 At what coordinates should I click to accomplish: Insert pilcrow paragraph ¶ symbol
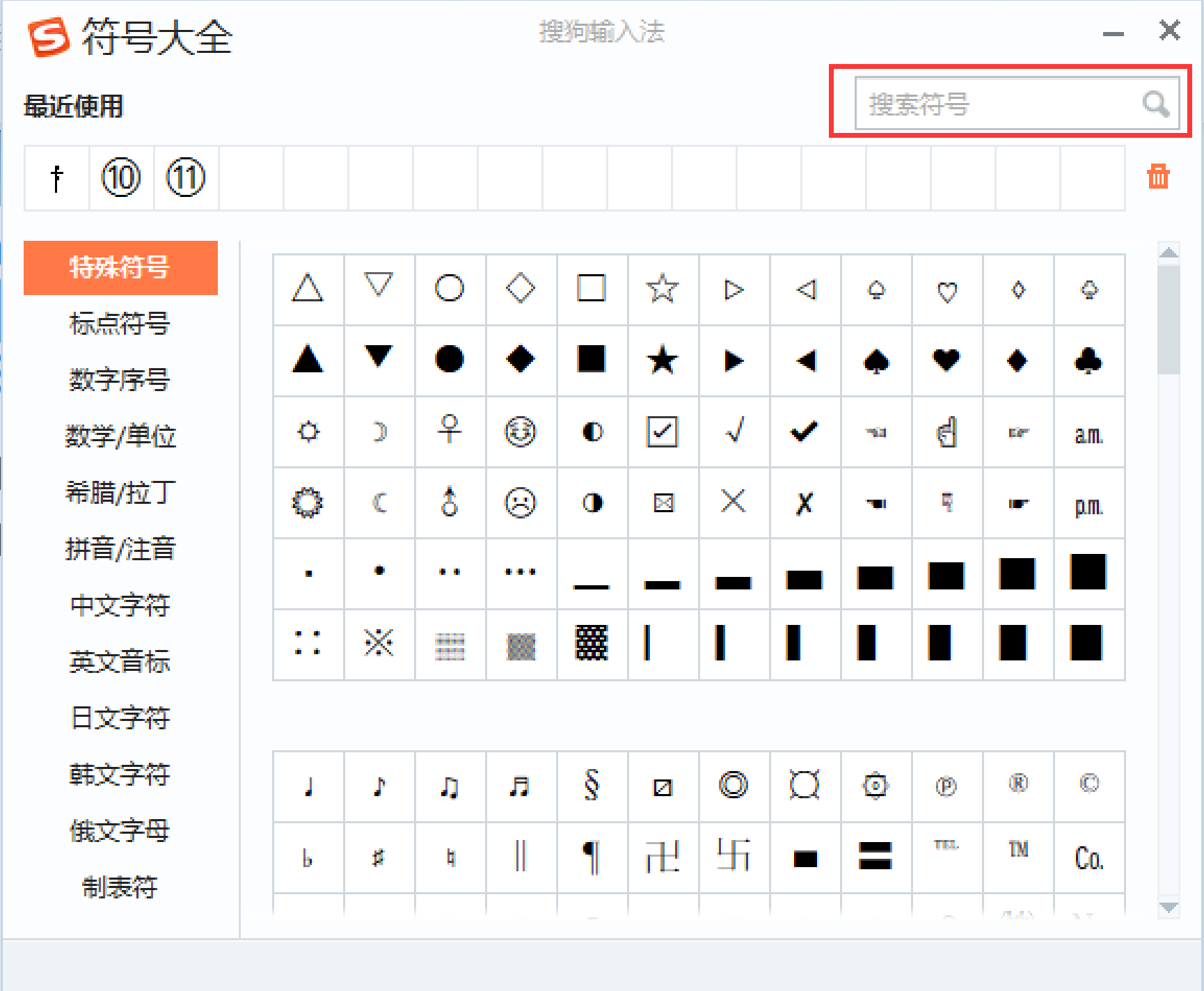tap(592, 857)
